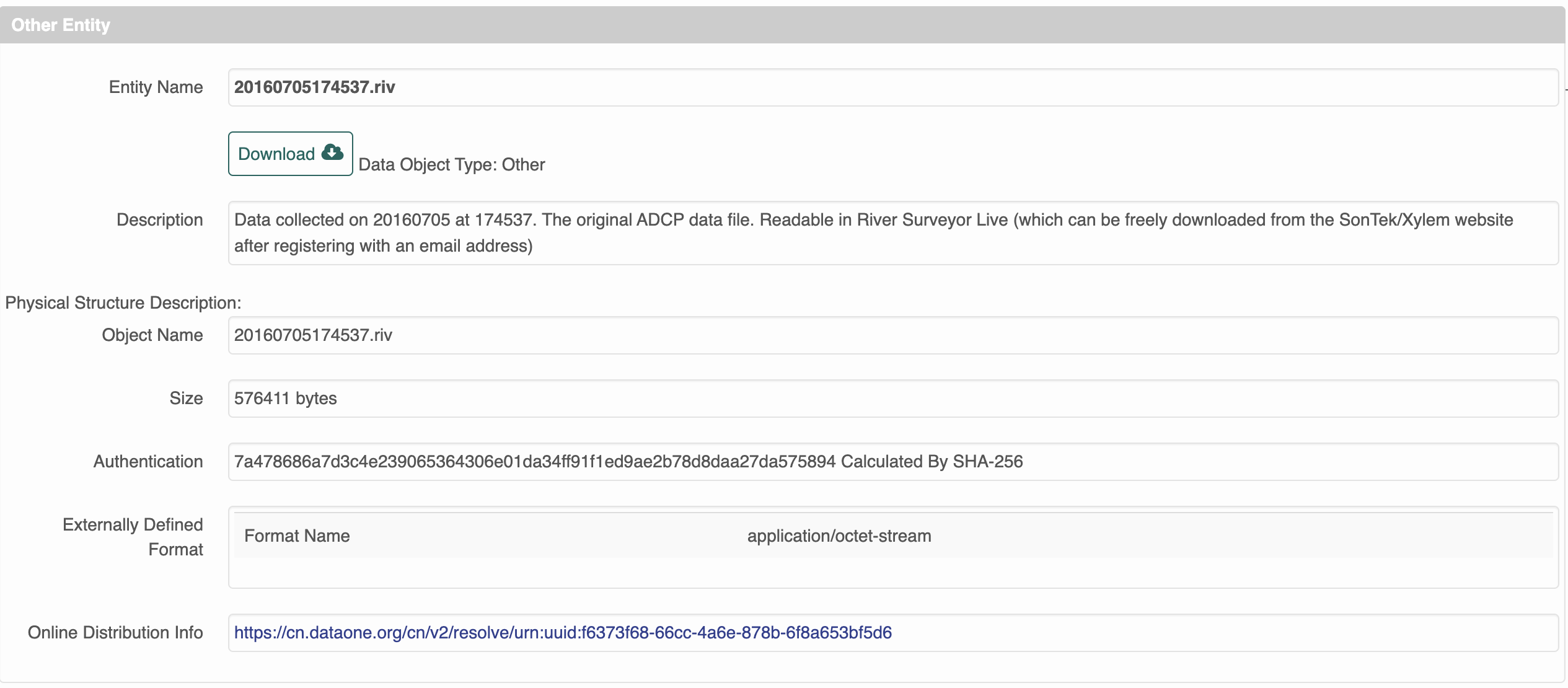Click the Authentication label
Image resolution: width=1568 pixels, height=688 pixels.
click(x=148, y=462)
